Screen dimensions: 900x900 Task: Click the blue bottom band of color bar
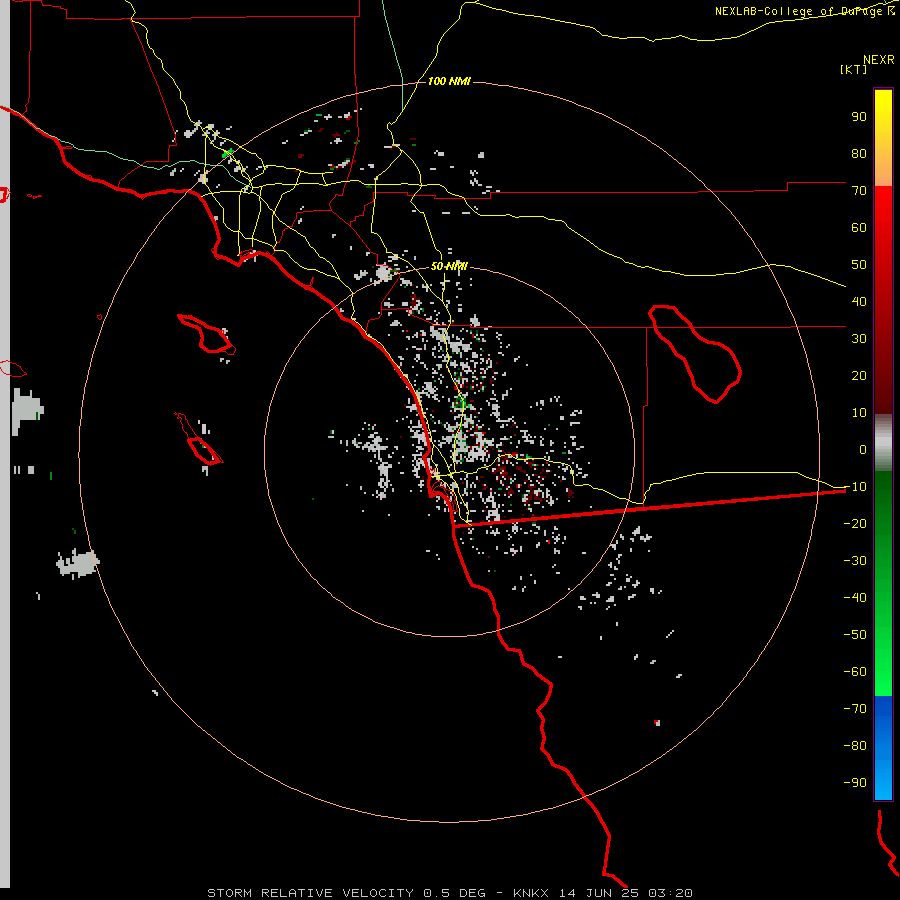[883, 748]
